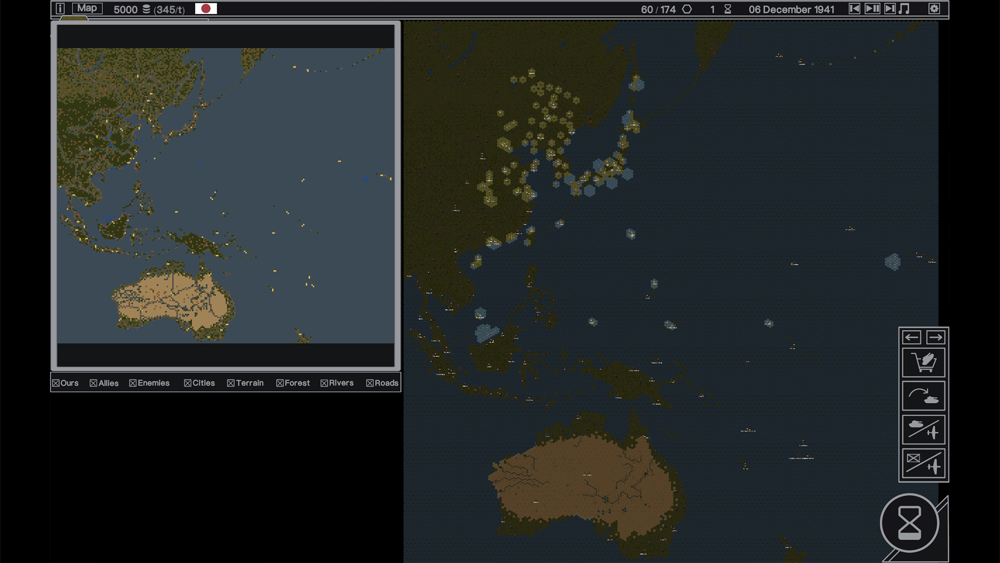Click the 06 December 1941 date
Screen dimensions: 1000x563
pyautogui.click(x=791, y=9)
